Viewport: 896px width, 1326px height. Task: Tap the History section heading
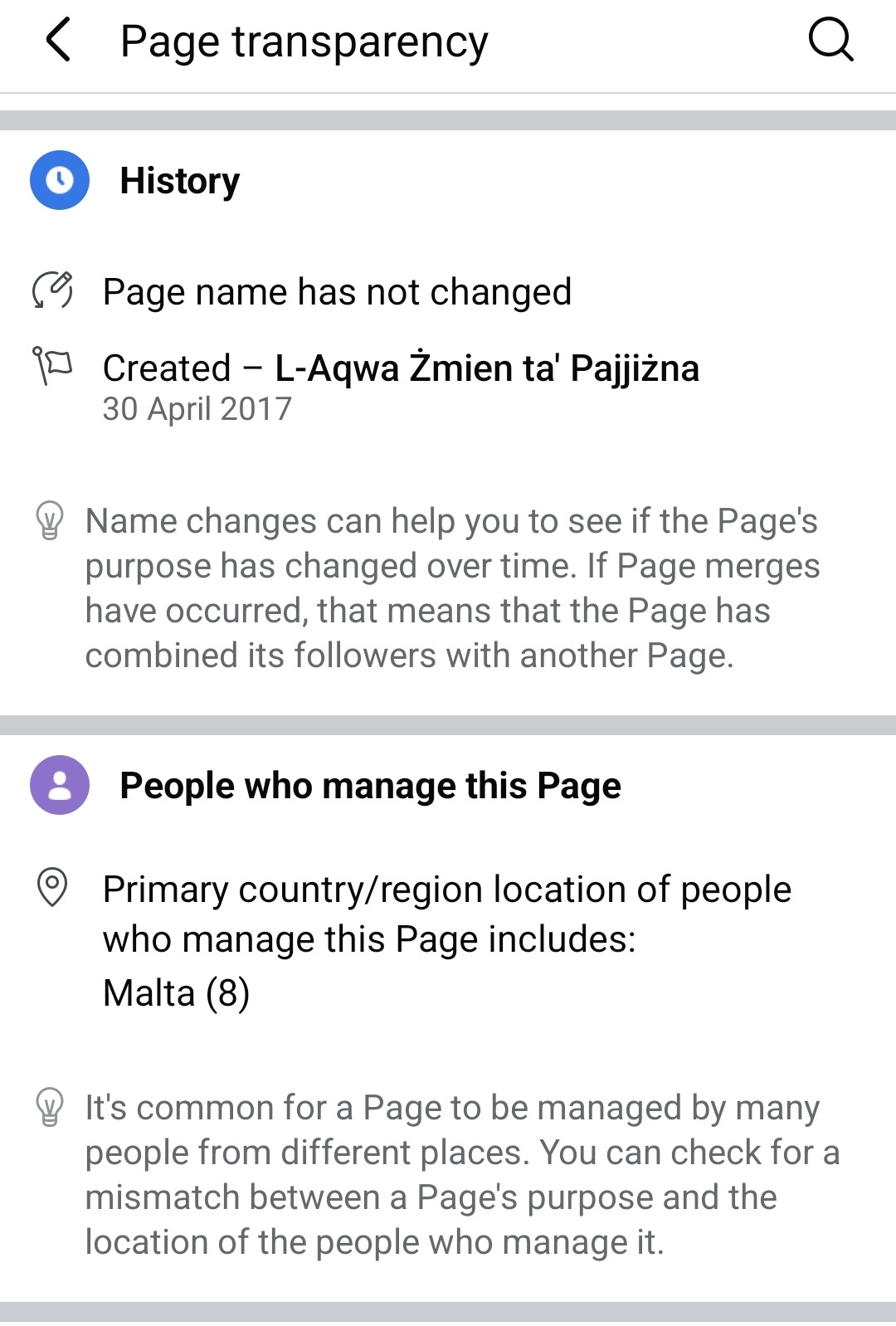pos(180,181)
